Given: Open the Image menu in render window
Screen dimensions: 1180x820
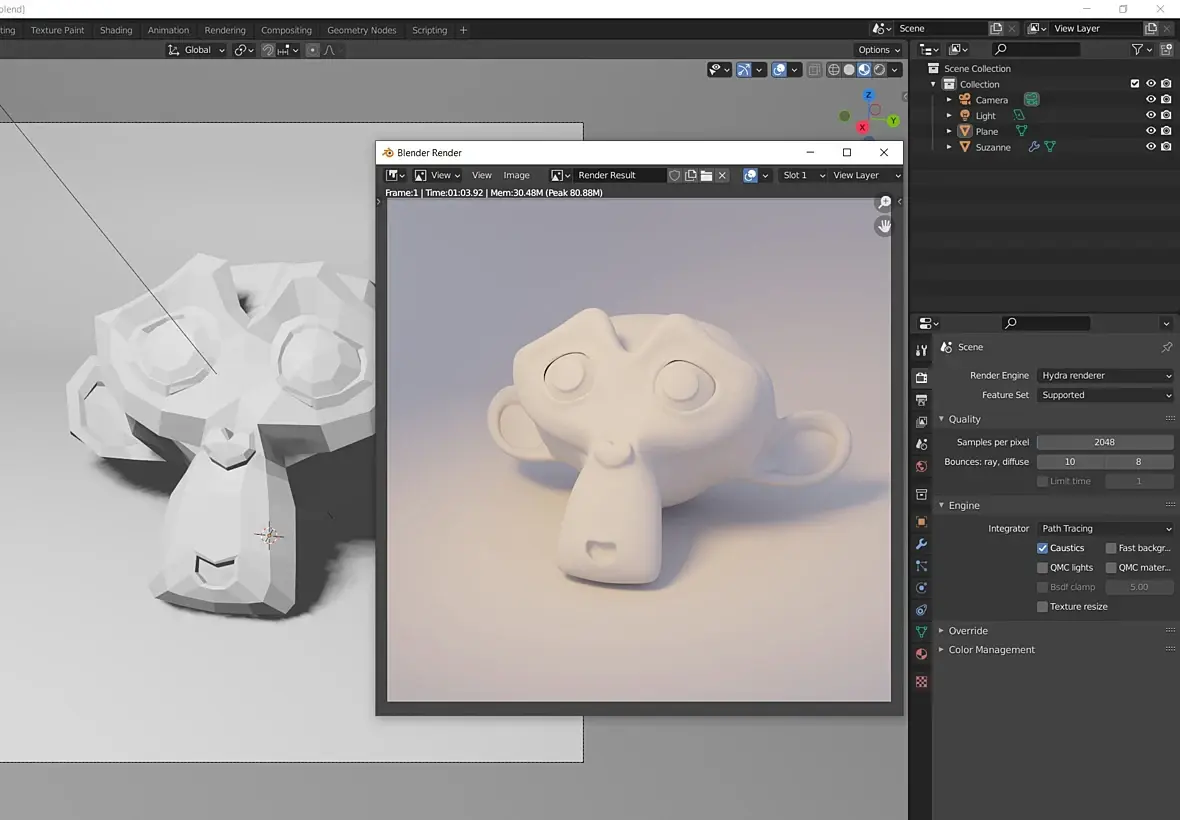Looking at the screenshot, I should click(x=516, y=175).
